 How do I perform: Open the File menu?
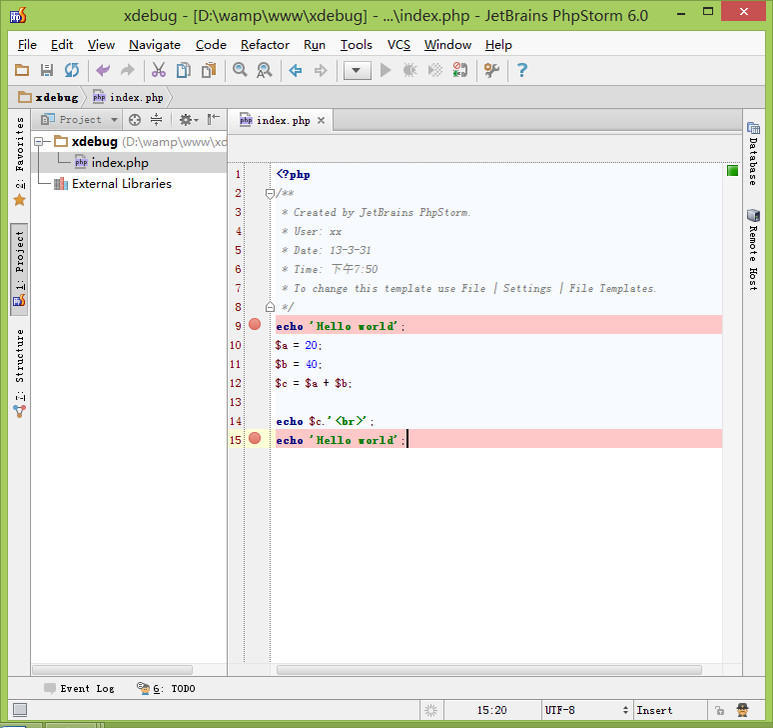point(27,45)
